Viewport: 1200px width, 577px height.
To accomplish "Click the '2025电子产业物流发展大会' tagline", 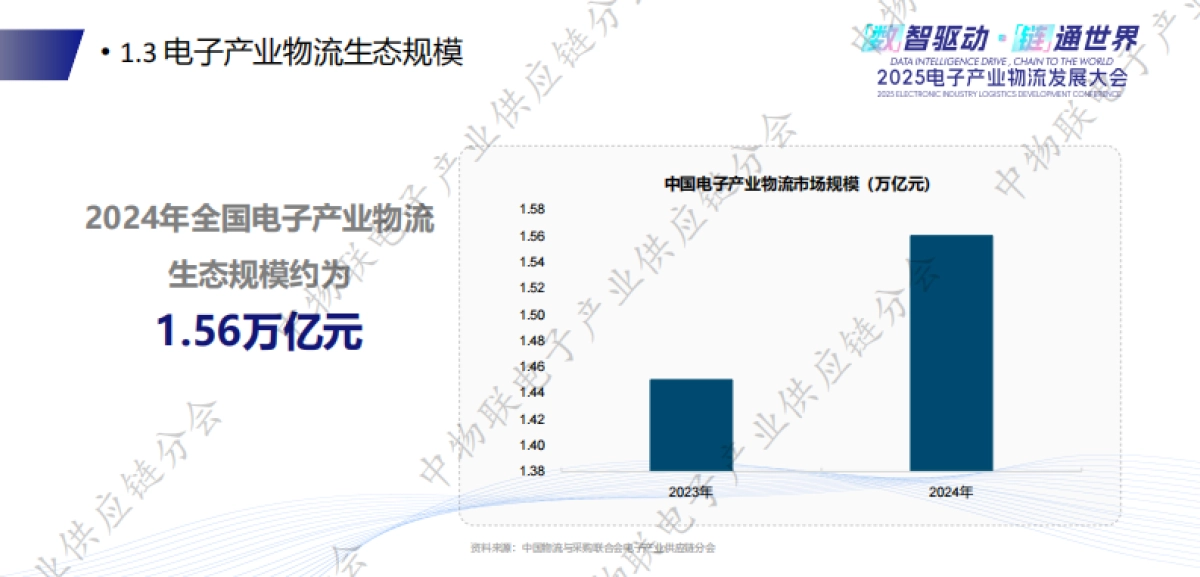I will [1002, 78].
